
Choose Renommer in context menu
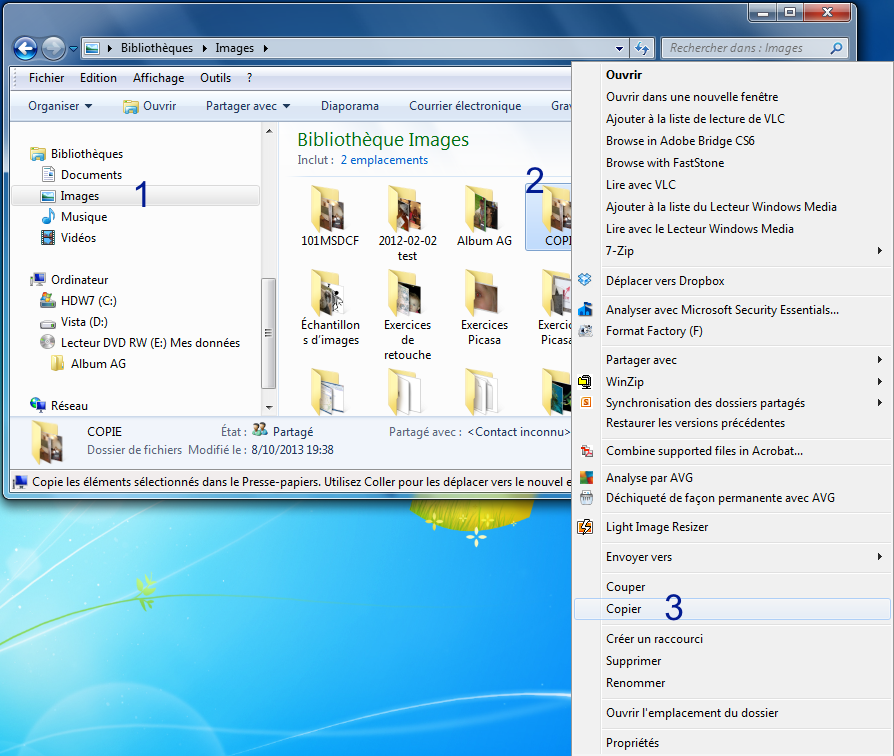click(732, 683)
